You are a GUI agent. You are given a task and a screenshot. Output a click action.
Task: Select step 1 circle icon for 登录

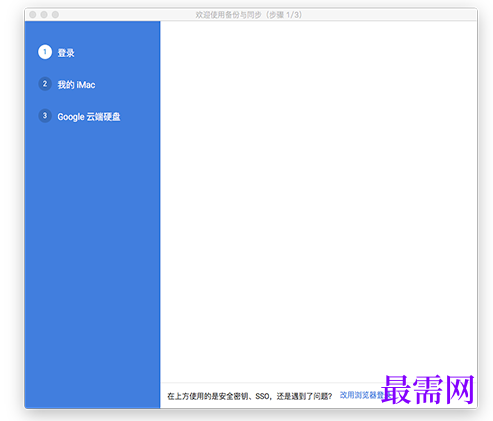(x=45, y=52)
